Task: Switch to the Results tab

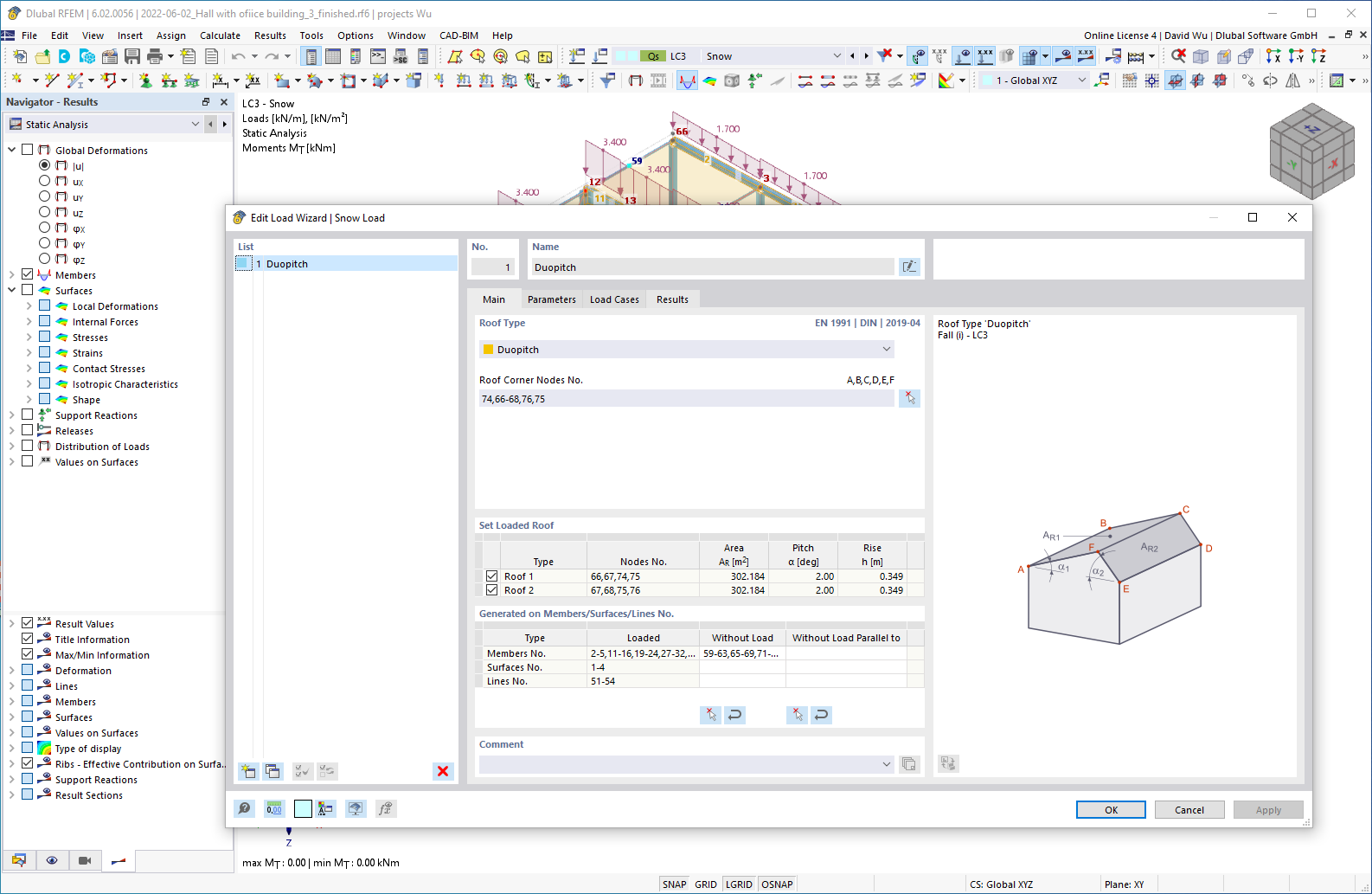Action: pos(672,299)
